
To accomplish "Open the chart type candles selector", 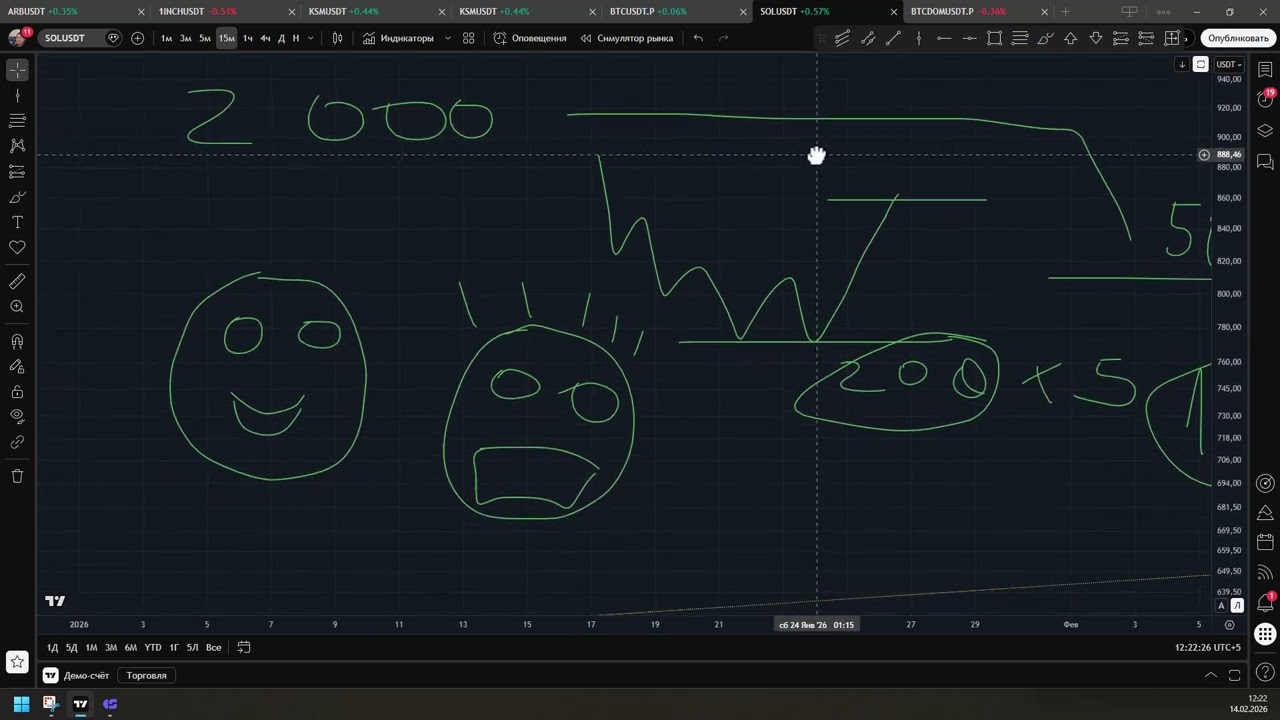I will (338, 38).
